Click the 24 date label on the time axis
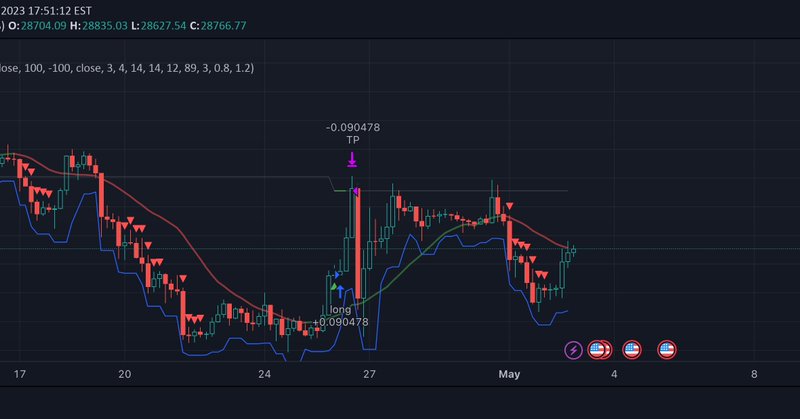The height and width of the screenshot is (419, 800). click(264, 374)
